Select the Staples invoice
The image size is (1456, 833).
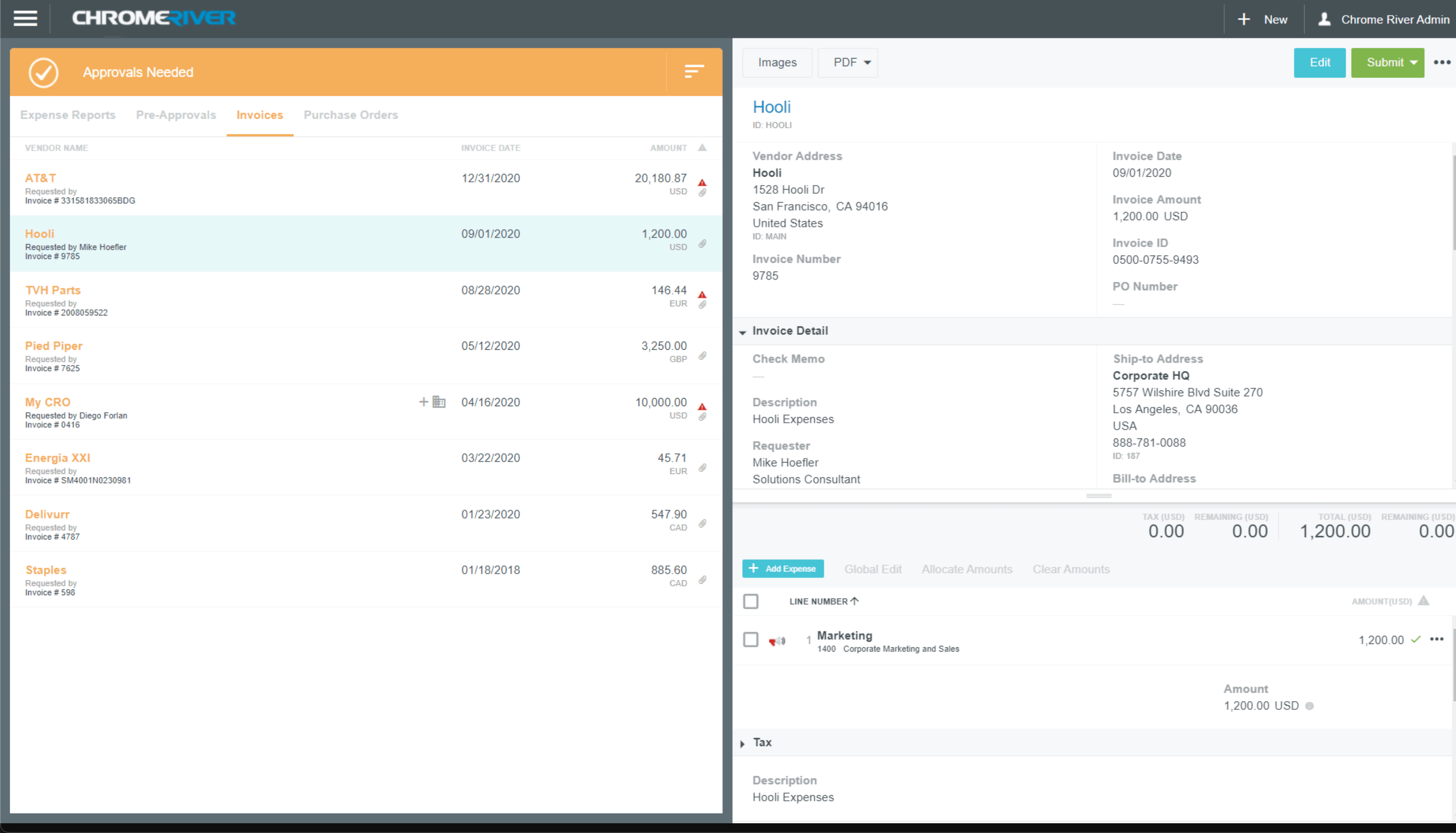click(x=366, y=579)
